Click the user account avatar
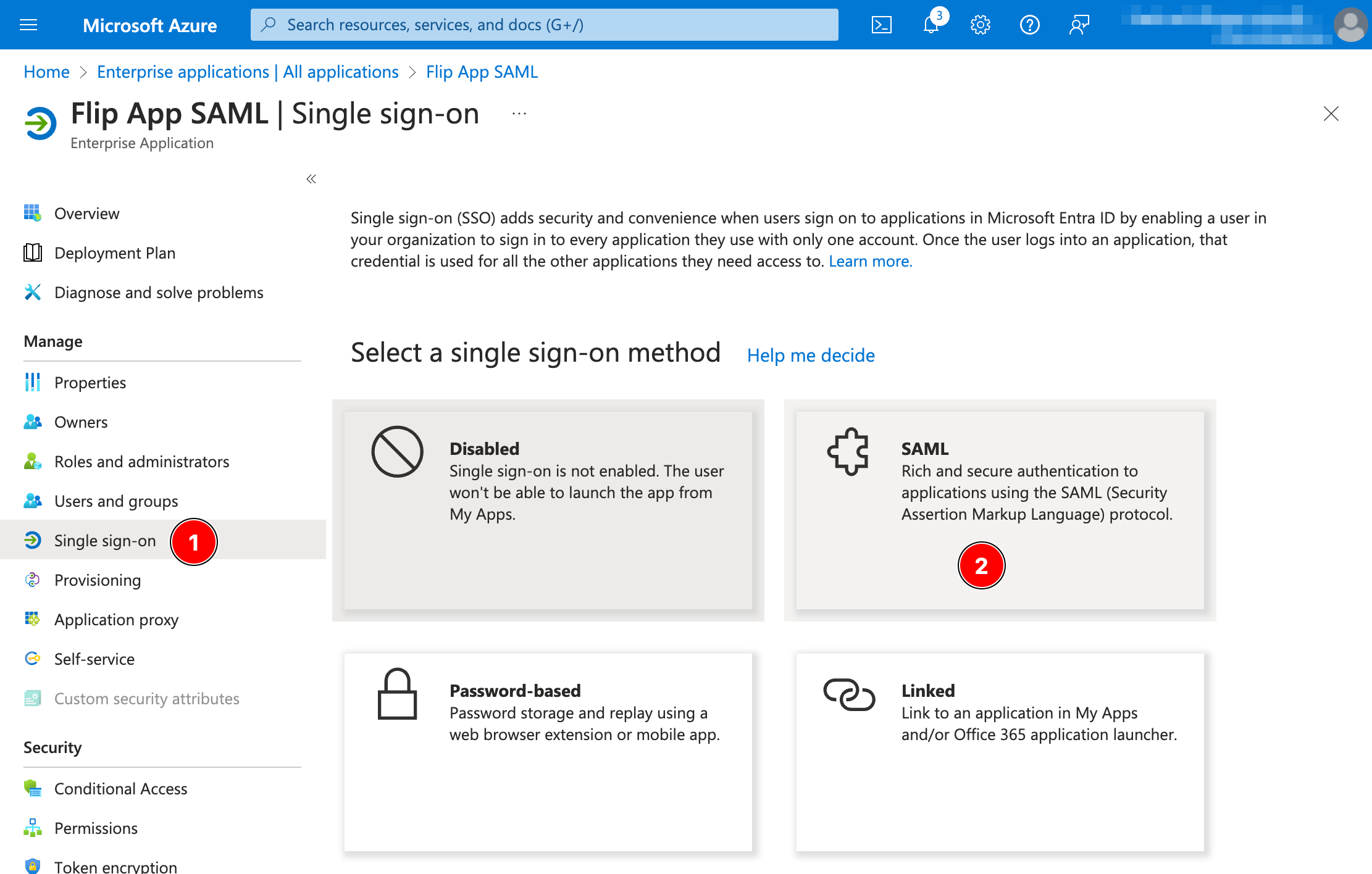Viewport: 1372px width, 874px height. 1350,25
